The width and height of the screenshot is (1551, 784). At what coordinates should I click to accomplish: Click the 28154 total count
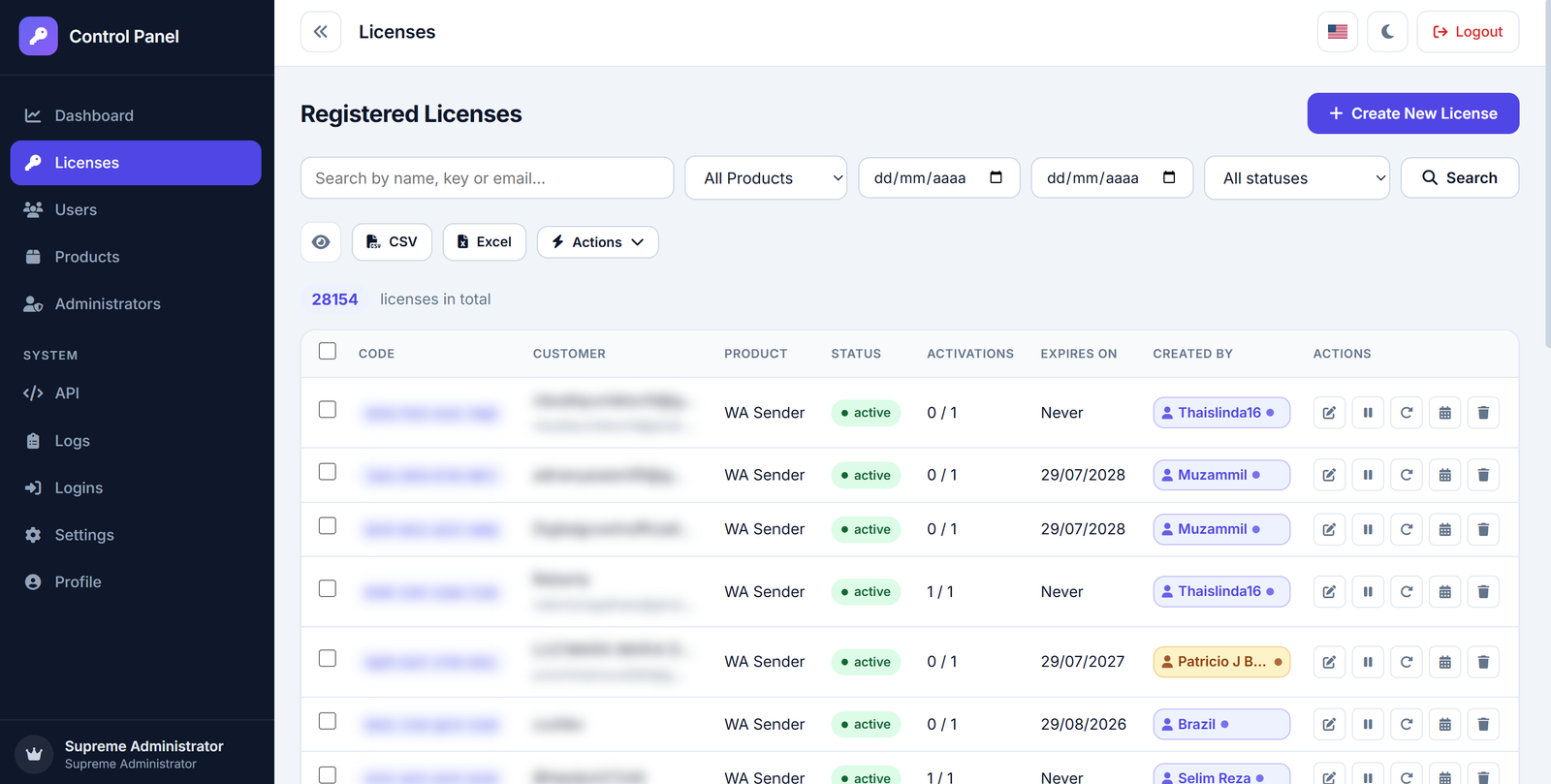click(334, 299)
